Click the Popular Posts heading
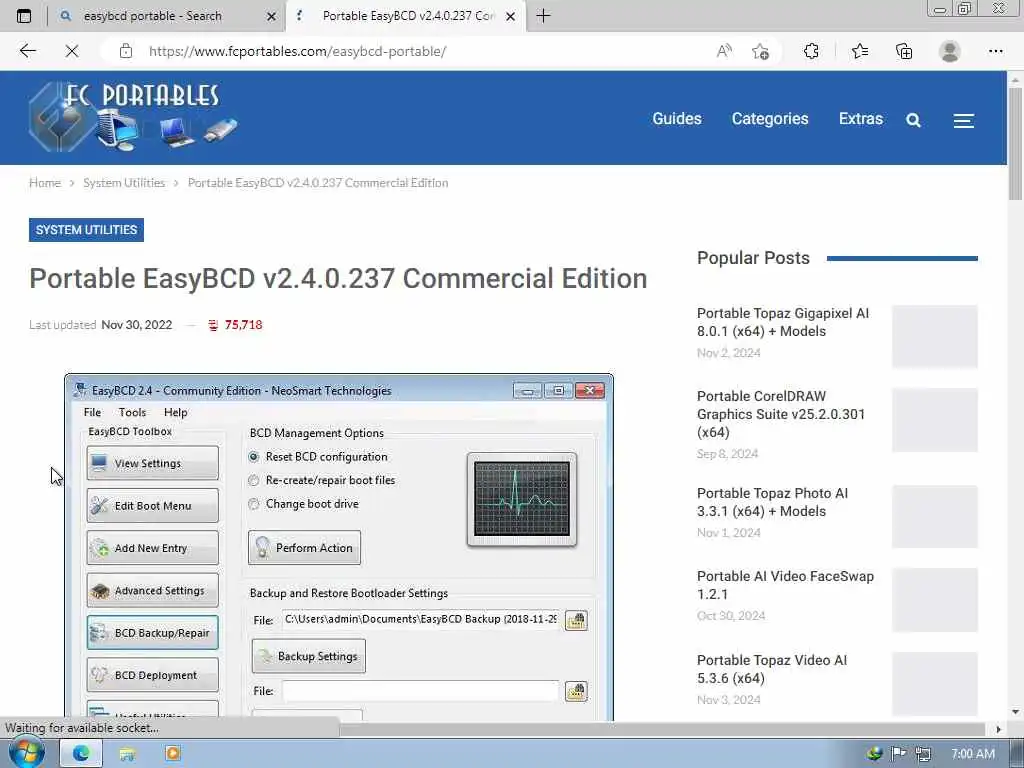Image resolution: width=1024 pixels, height=768 pixels. [753, 258]
